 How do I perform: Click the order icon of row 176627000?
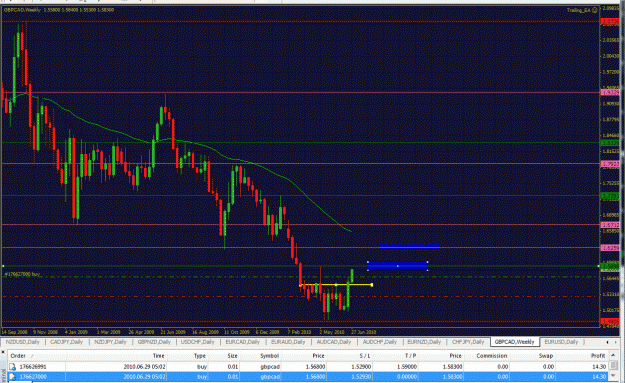(12, 377)
